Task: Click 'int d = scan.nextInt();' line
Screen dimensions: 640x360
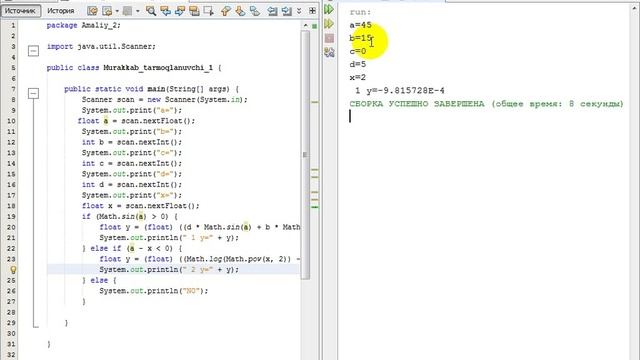Action: [132, 184]
